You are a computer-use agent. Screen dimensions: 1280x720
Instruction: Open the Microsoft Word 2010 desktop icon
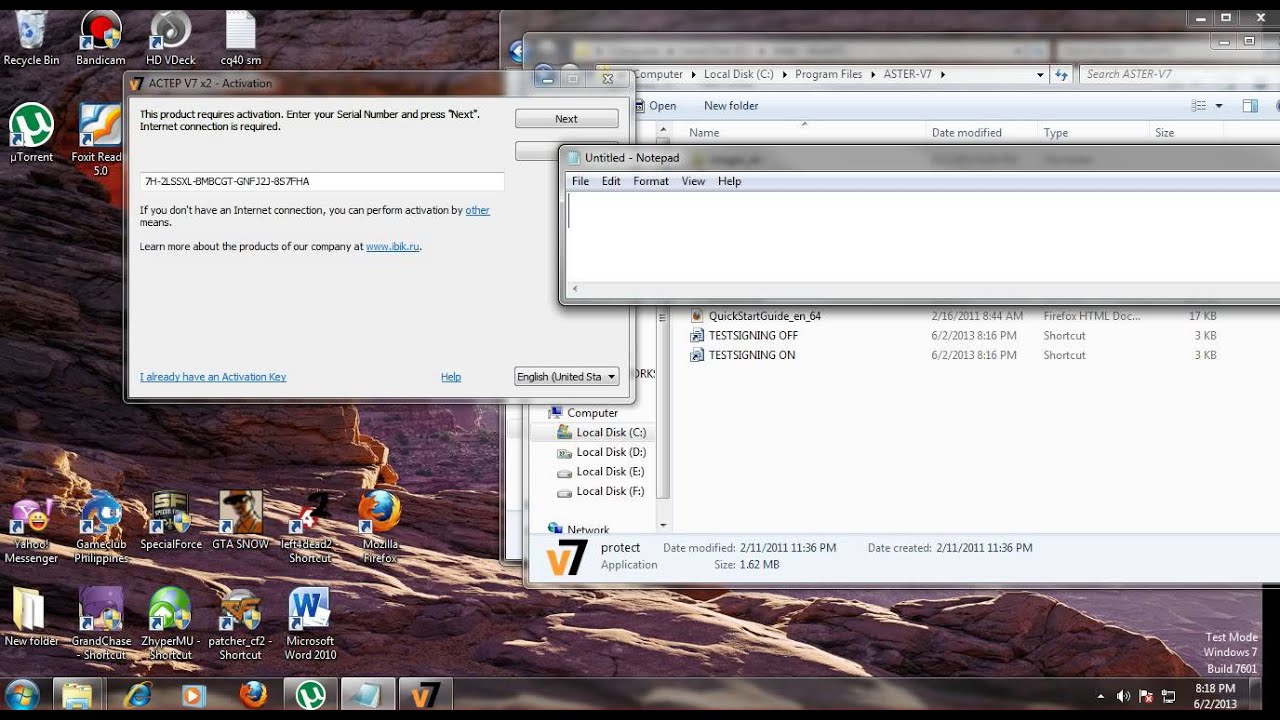pyautogui.click(x=310, y=624)
